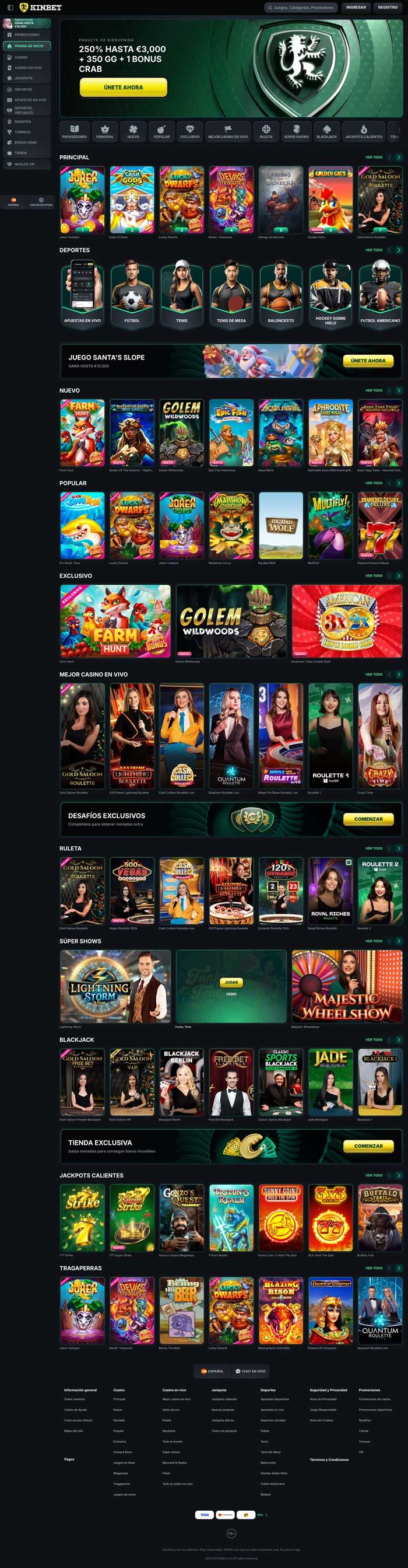Advance the Blackjack carousel with right arrow
408x1568 pixels.
(399, 1040)
